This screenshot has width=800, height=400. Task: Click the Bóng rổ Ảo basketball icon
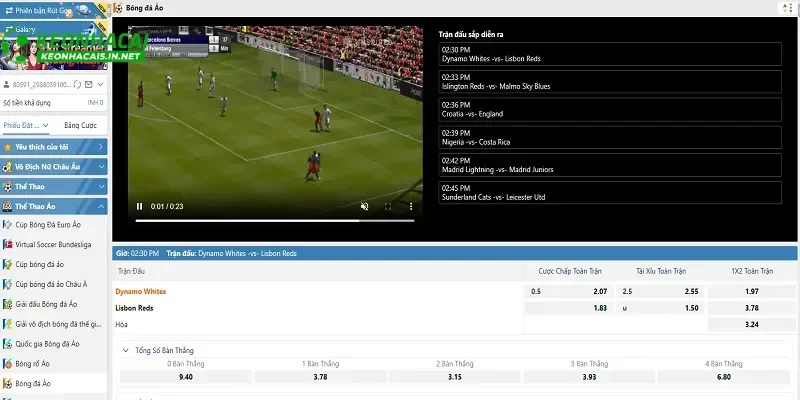point(7,363)
